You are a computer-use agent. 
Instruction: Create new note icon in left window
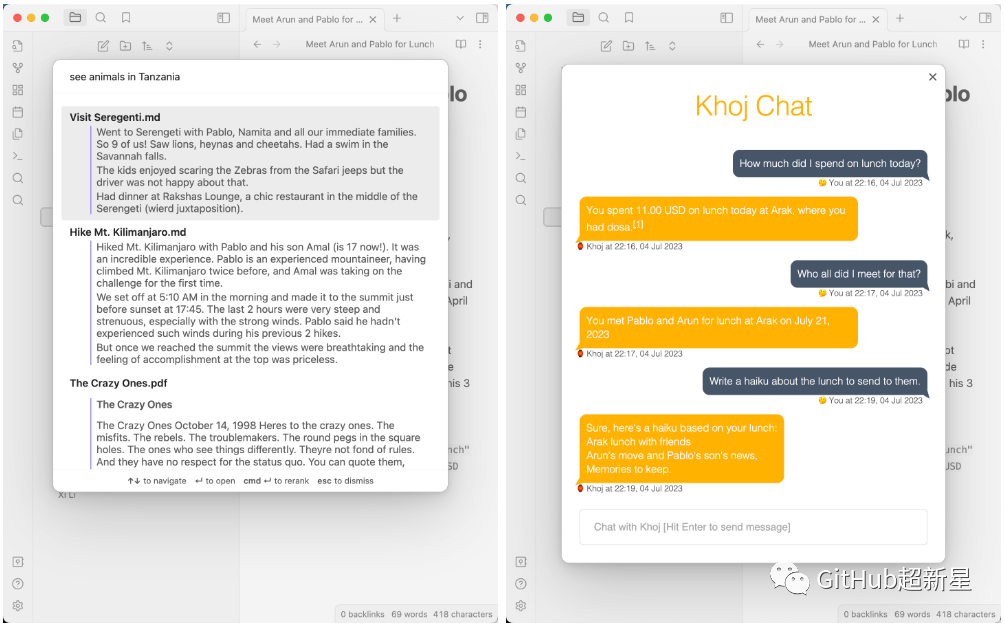pos(103,46)
